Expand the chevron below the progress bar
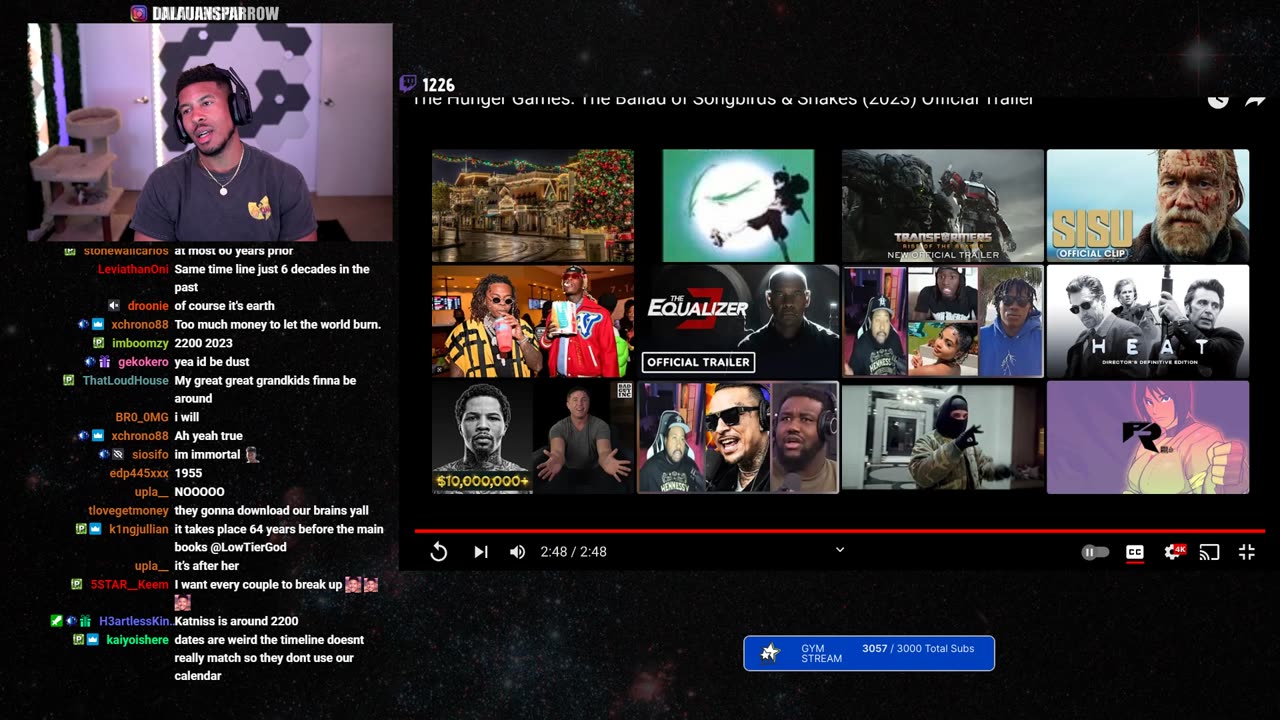Viewport: 1280px width, 720px height. (840, 549)
